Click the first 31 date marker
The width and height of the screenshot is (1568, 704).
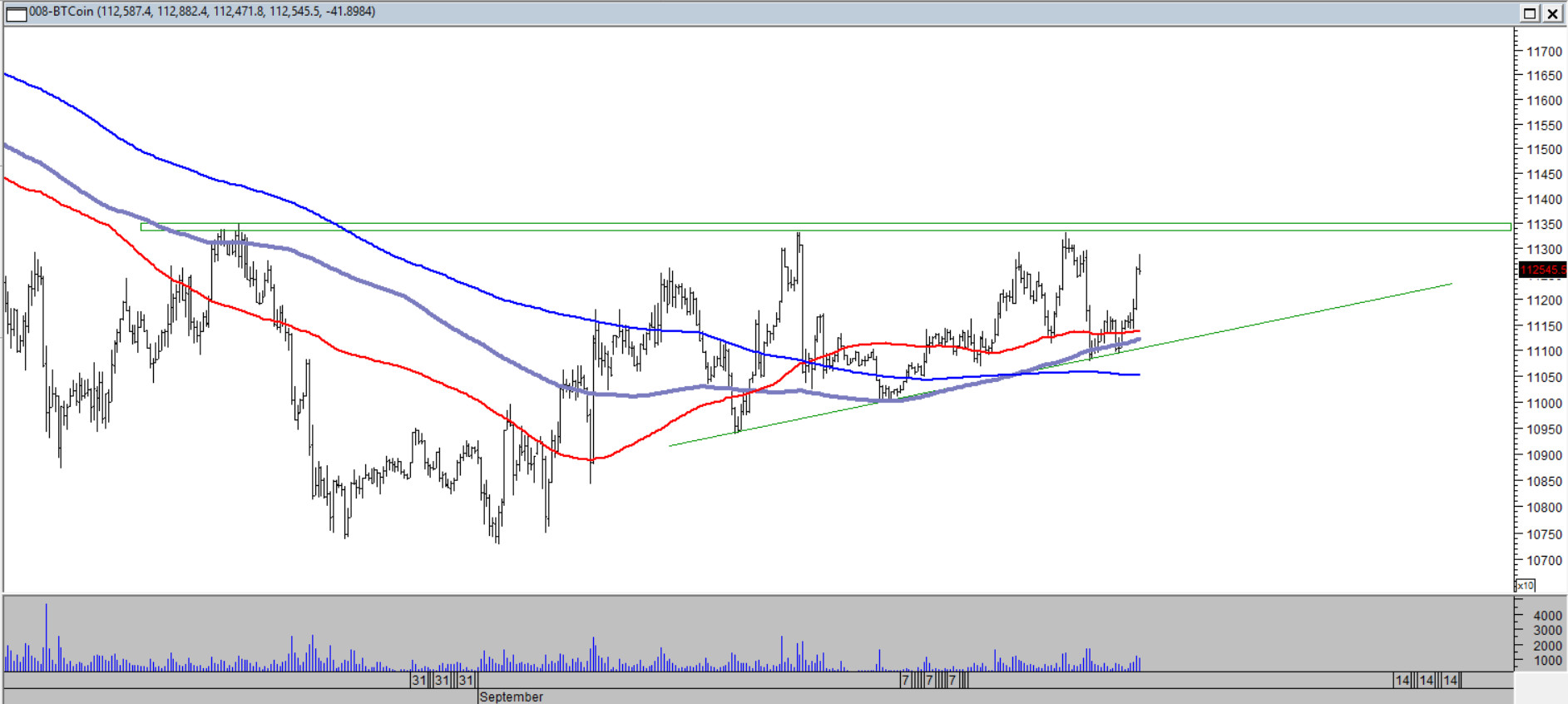point(419,681)
